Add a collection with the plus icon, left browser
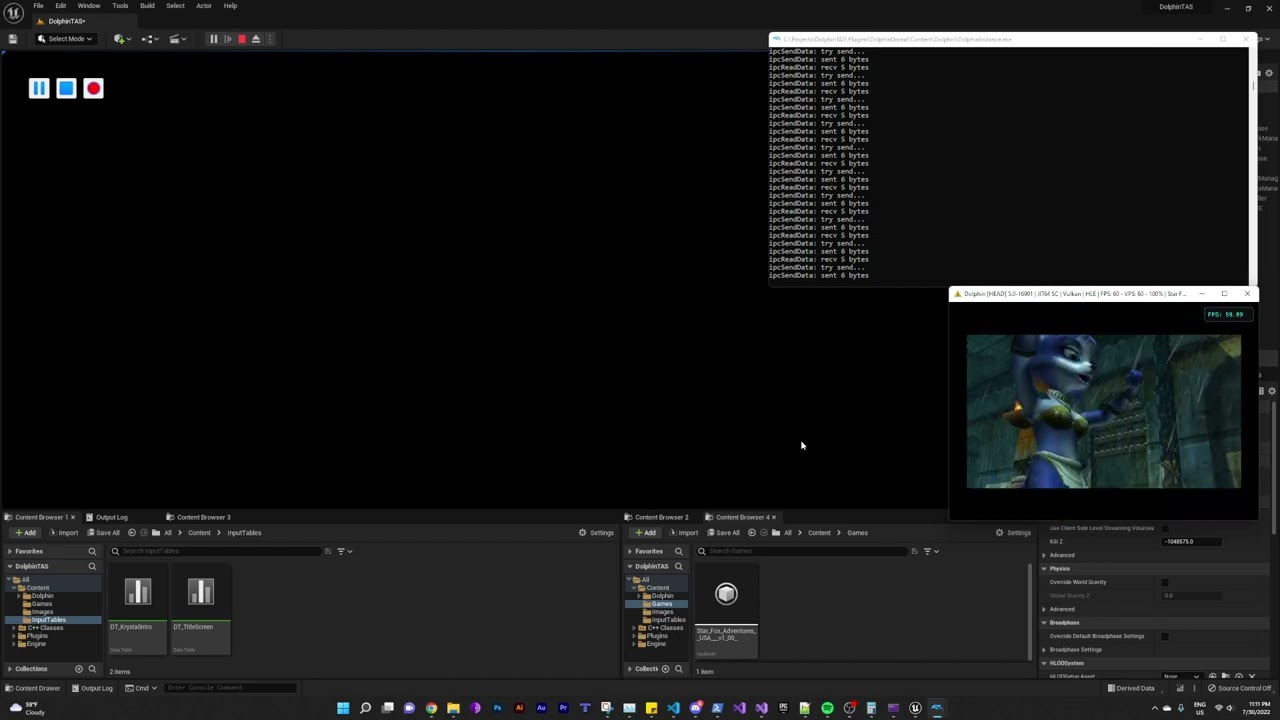 (79, 669)
